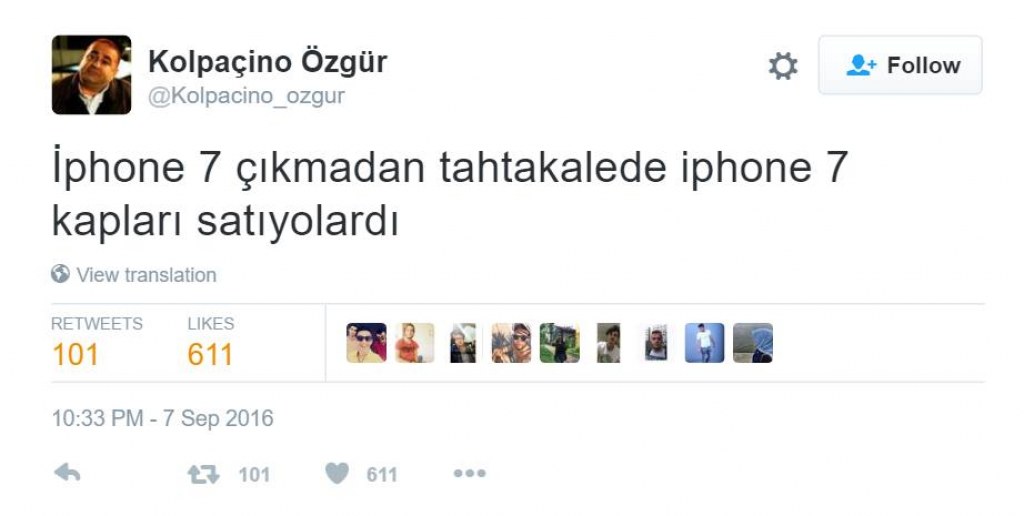The width and height of the screenshot is (1024, 516).
Task: Open second liker avatar in red shirt
Action: 415,343
